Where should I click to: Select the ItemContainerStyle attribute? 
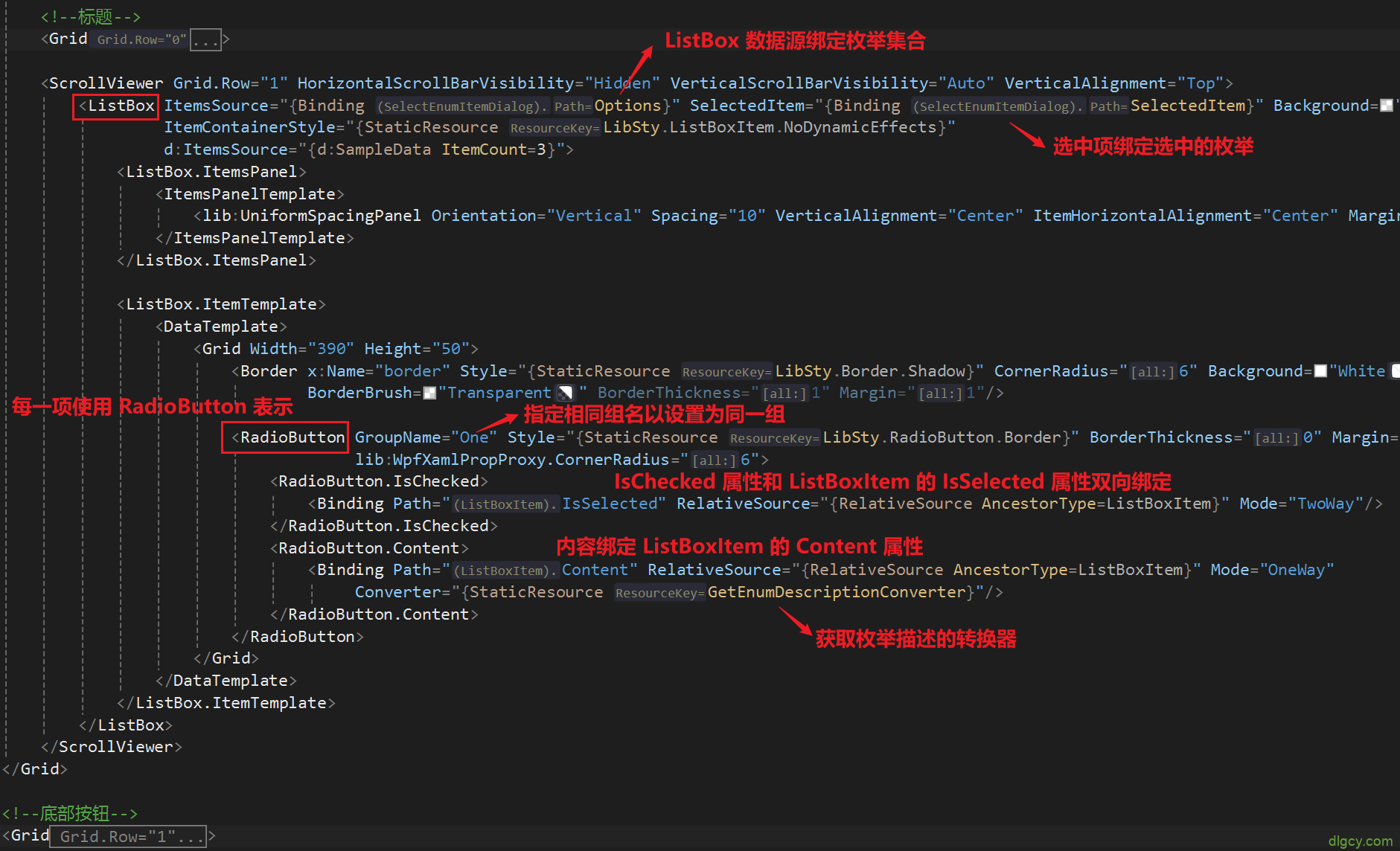[250, 127]
